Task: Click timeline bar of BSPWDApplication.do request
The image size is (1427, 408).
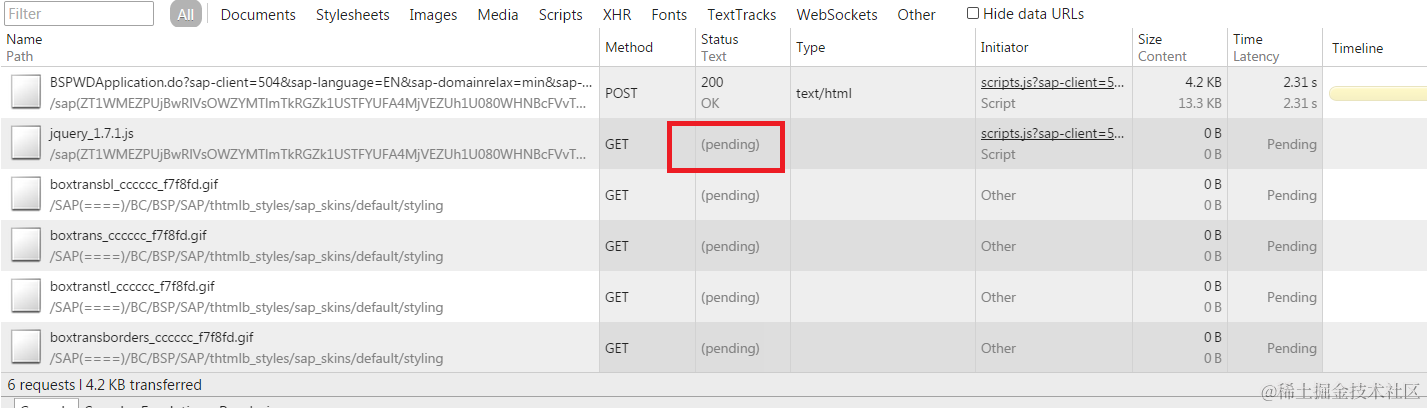Action: [1377, 93]
